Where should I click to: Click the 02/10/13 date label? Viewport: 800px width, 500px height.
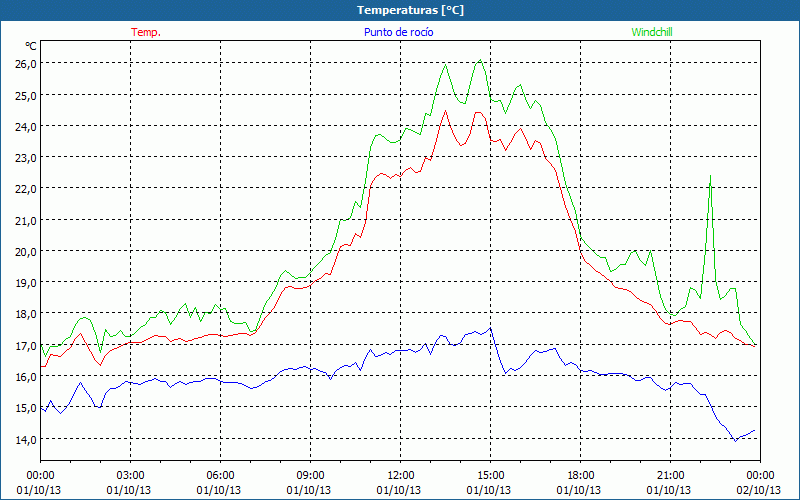[760, 490]
